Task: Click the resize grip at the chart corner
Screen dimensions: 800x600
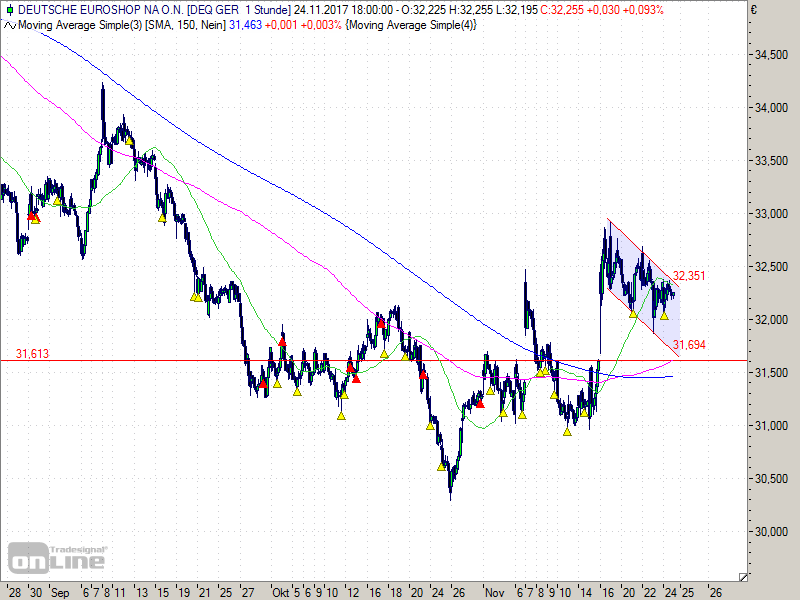Action: (x=743, y=576)
